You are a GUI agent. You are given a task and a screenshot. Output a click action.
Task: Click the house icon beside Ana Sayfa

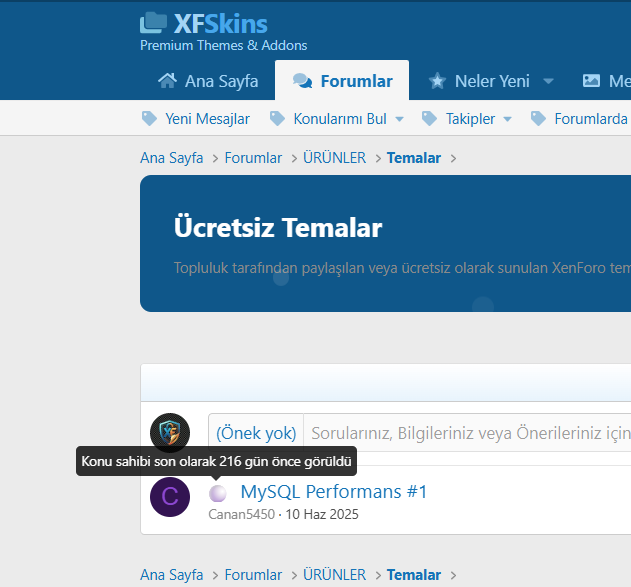click(x=168, y=81)
